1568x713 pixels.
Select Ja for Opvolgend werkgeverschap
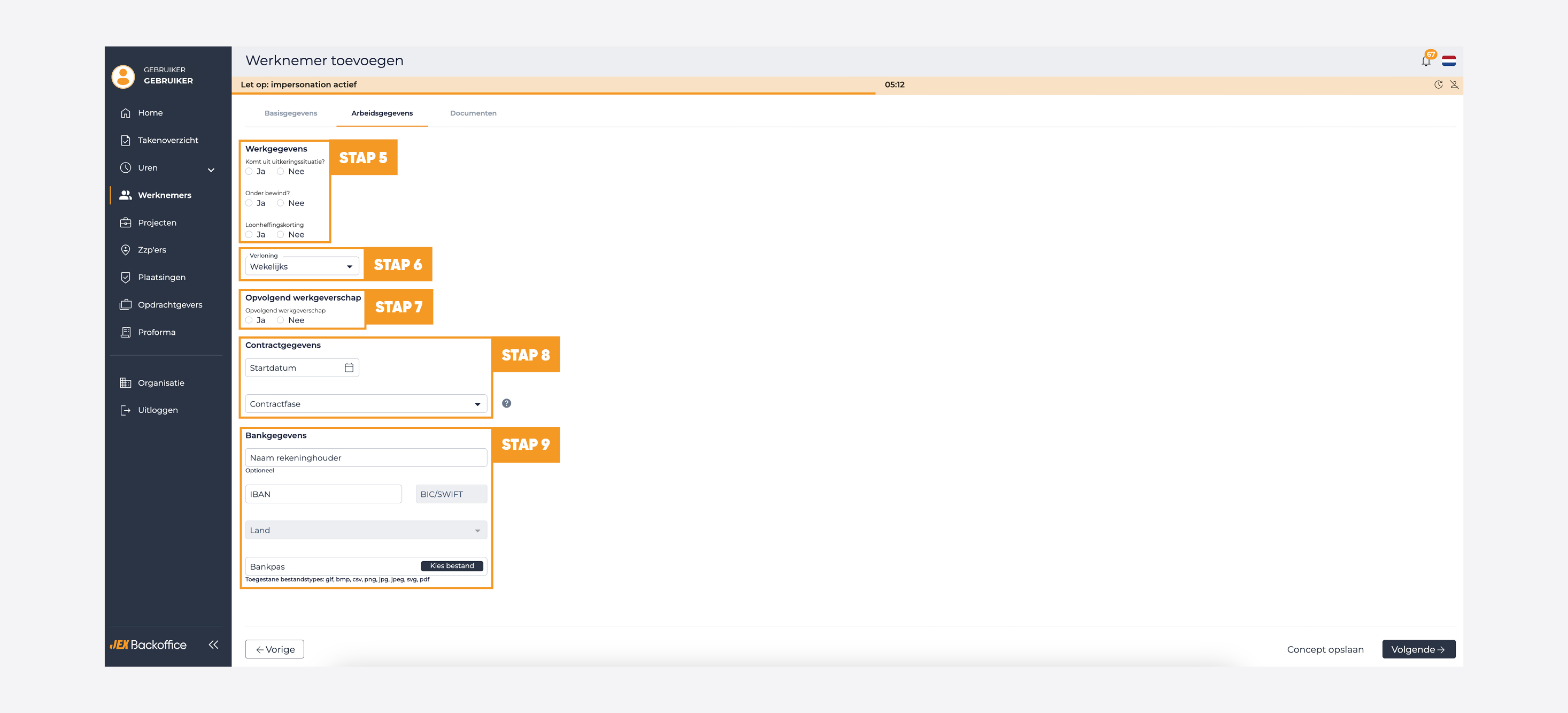coord(249,320)
